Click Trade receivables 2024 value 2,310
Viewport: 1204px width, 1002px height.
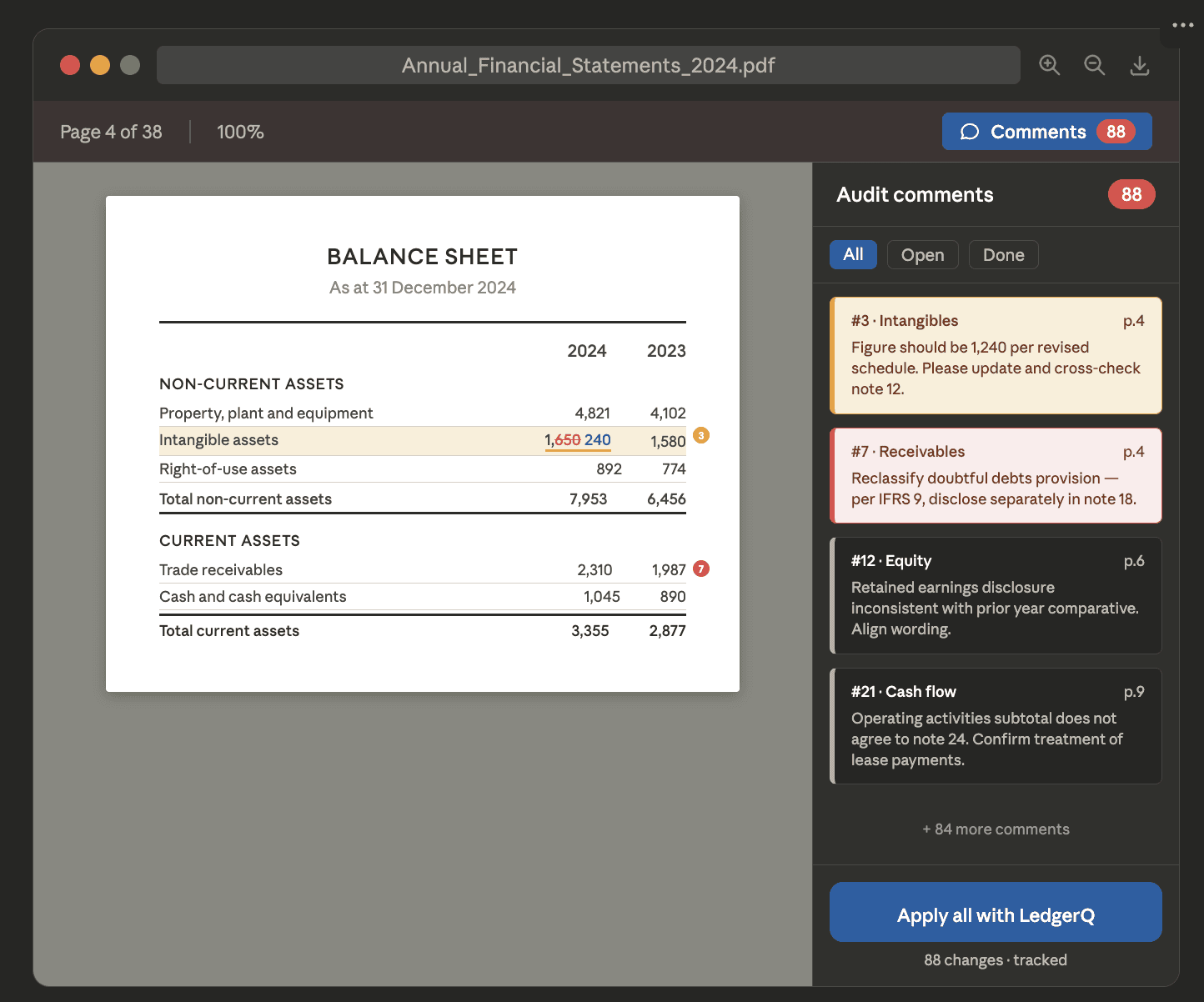(x=594, y=570)
